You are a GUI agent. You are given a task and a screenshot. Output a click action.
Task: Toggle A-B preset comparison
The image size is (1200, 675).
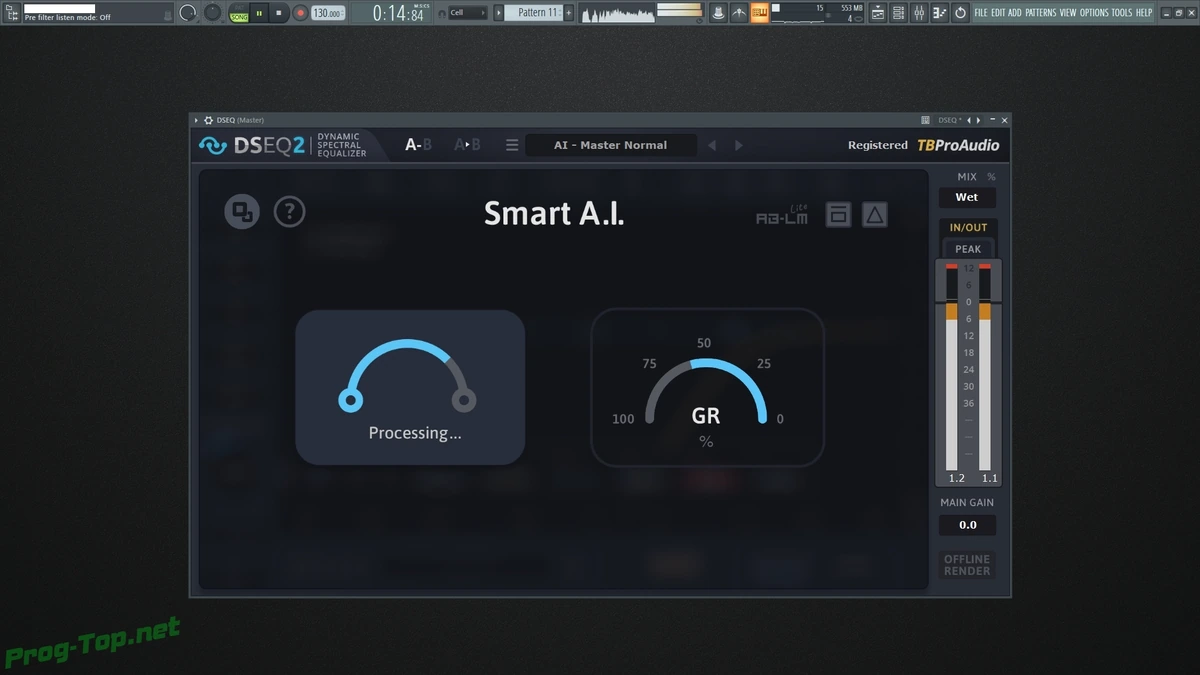click(418, 144)
